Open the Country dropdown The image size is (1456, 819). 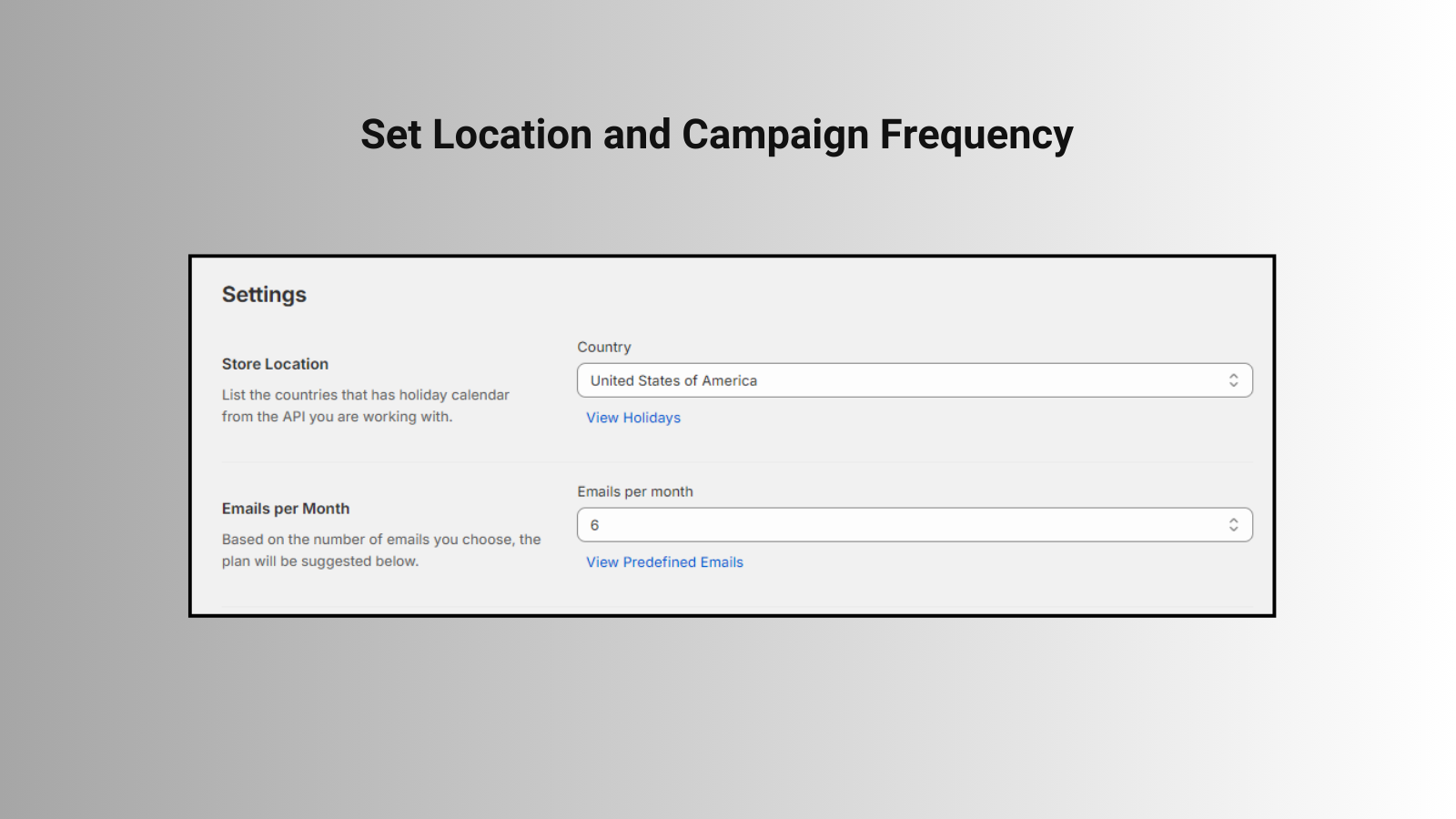click(915, 380)
